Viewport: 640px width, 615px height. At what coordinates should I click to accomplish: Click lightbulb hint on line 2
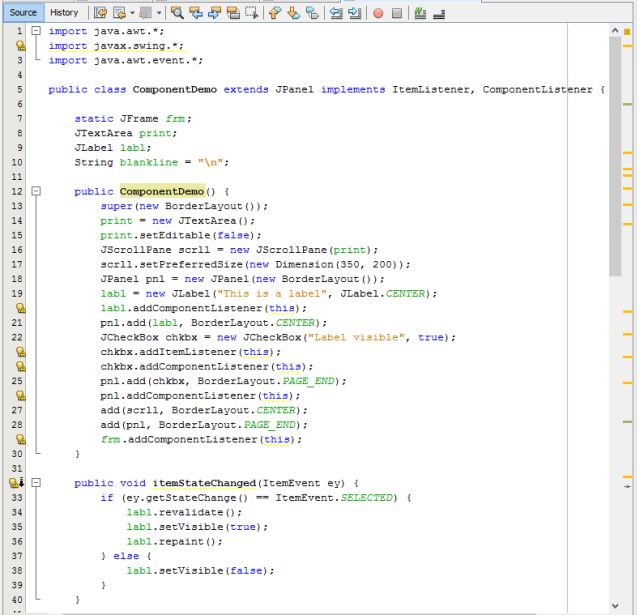coord(19,46)
